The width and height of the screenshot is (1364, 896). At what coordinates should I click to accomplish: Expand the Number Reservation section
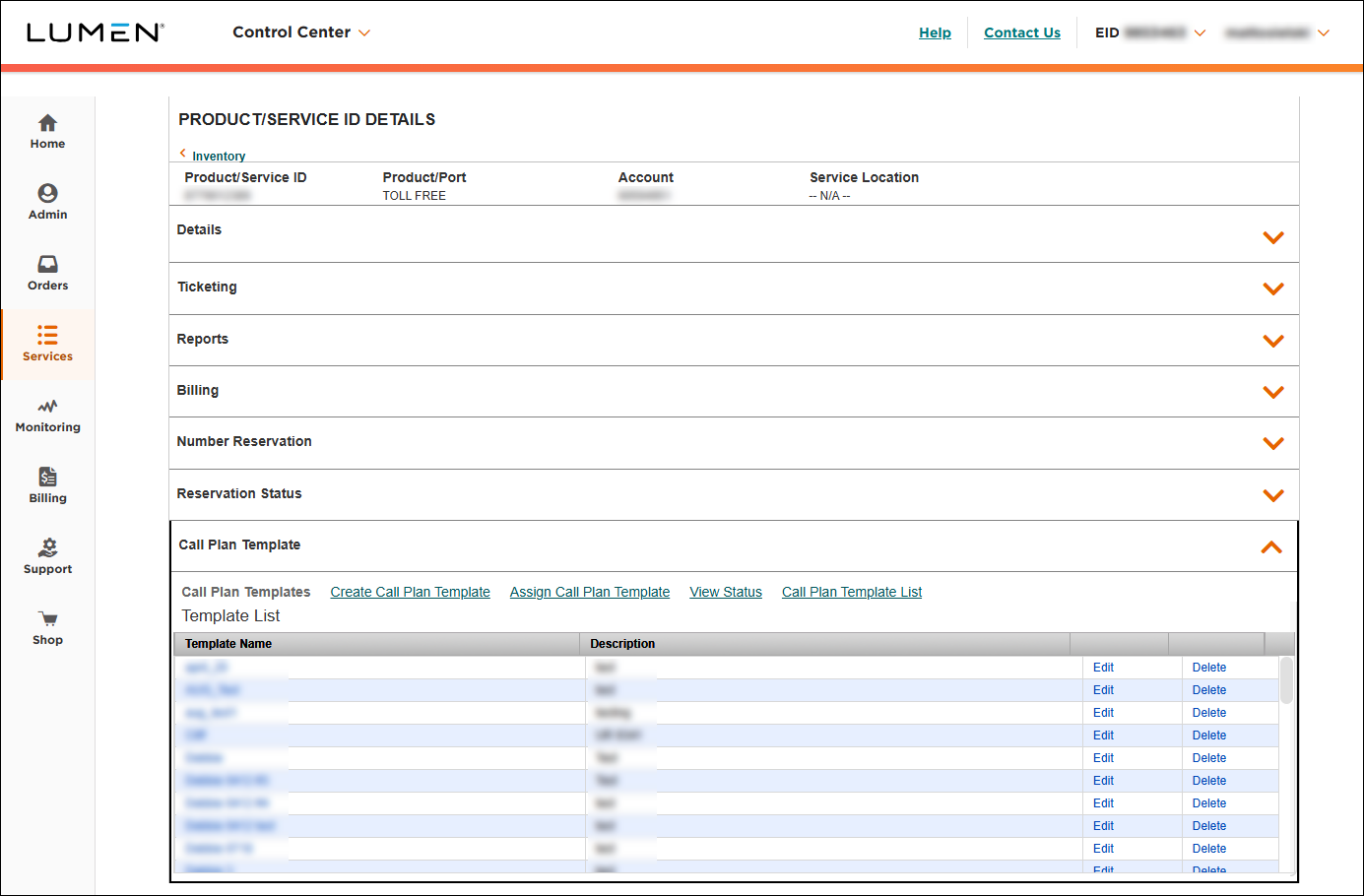coord(1272,443)
